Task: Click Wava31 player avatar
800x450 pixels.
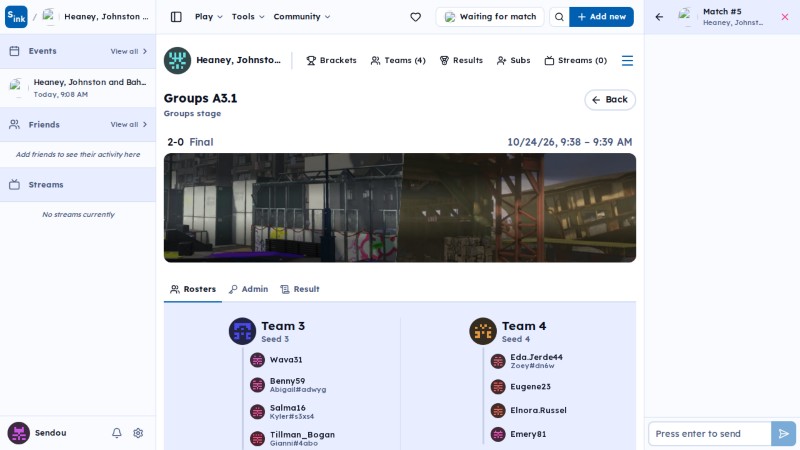Action: pyautogui.click(x=258, y=360)
